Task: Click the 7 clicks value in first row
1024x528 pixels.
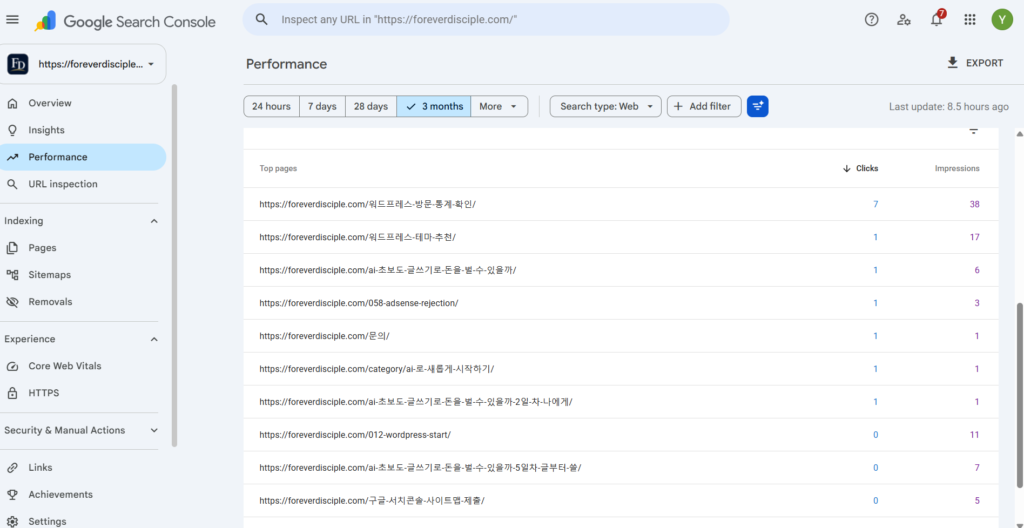Action: coord(876,205)
